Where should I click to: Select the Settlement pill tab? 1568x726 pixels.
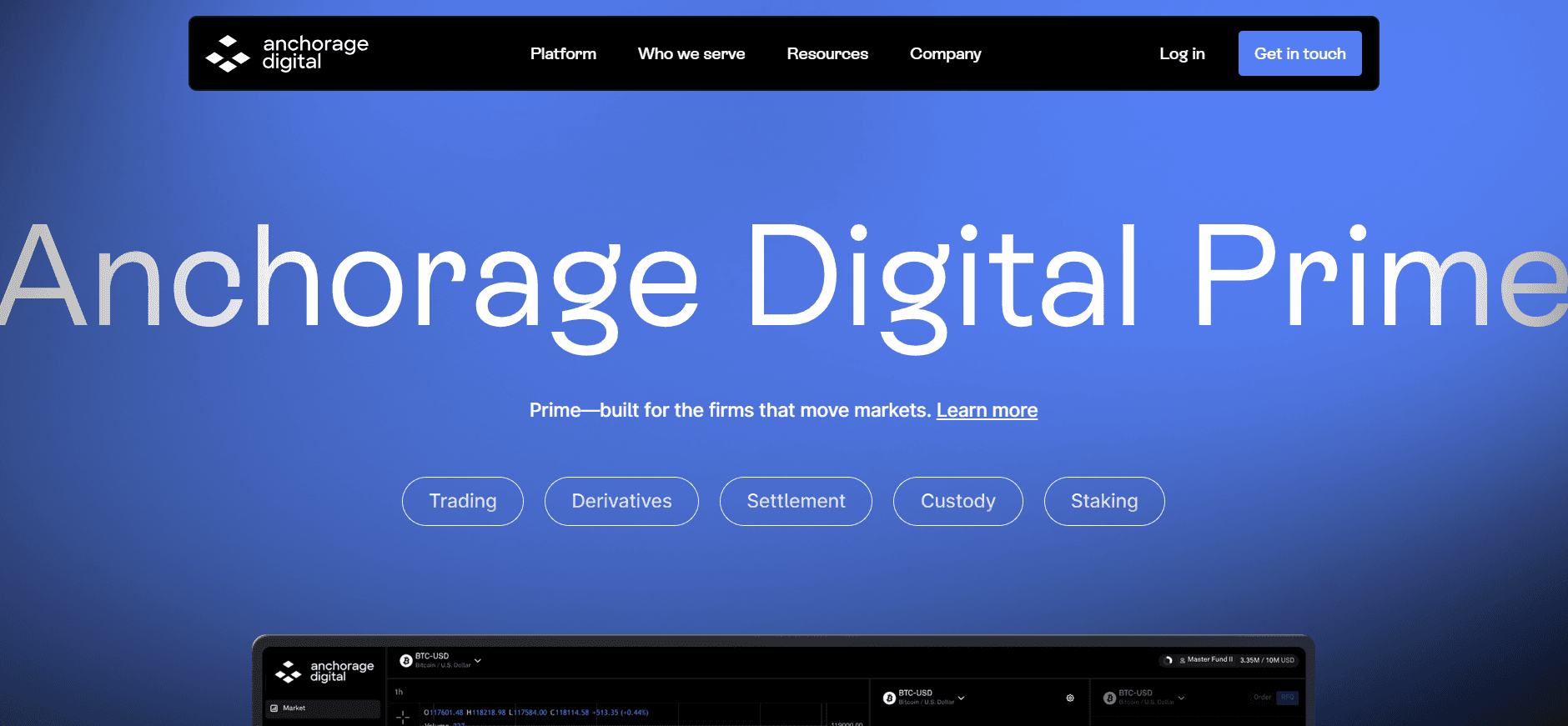796,501
